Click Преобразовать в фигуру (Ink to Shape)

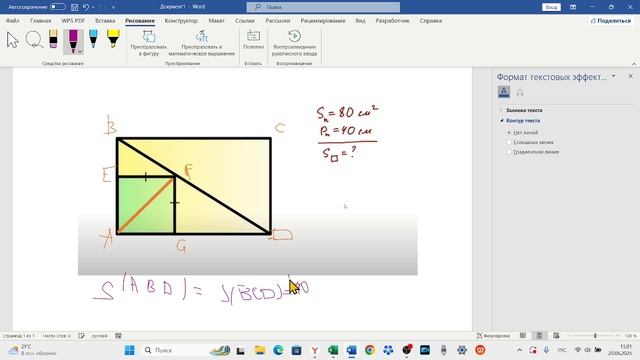tap(149, 43)
